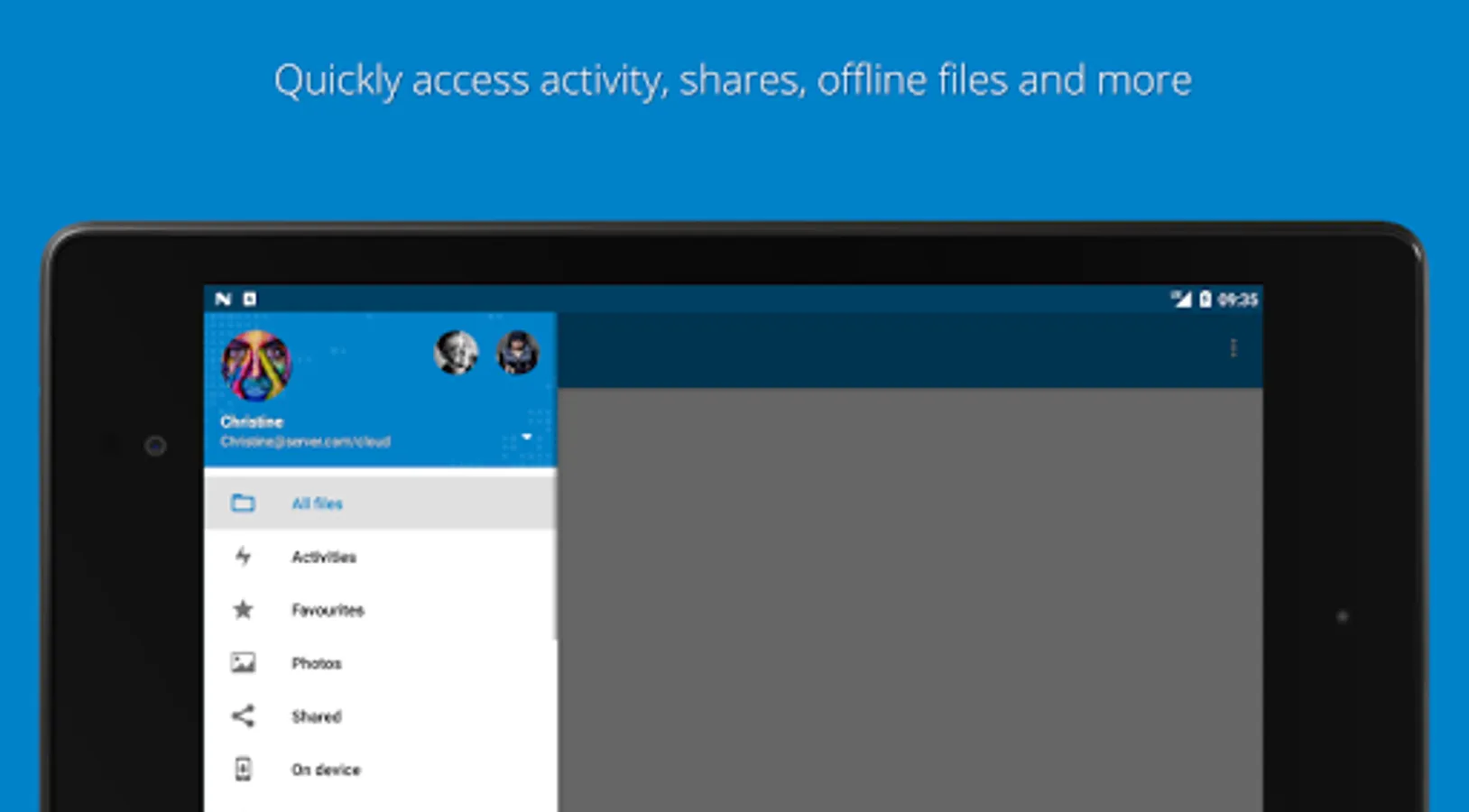Click the signal strength icon in status bar
1469x812 pixels.
[1181, 299]
